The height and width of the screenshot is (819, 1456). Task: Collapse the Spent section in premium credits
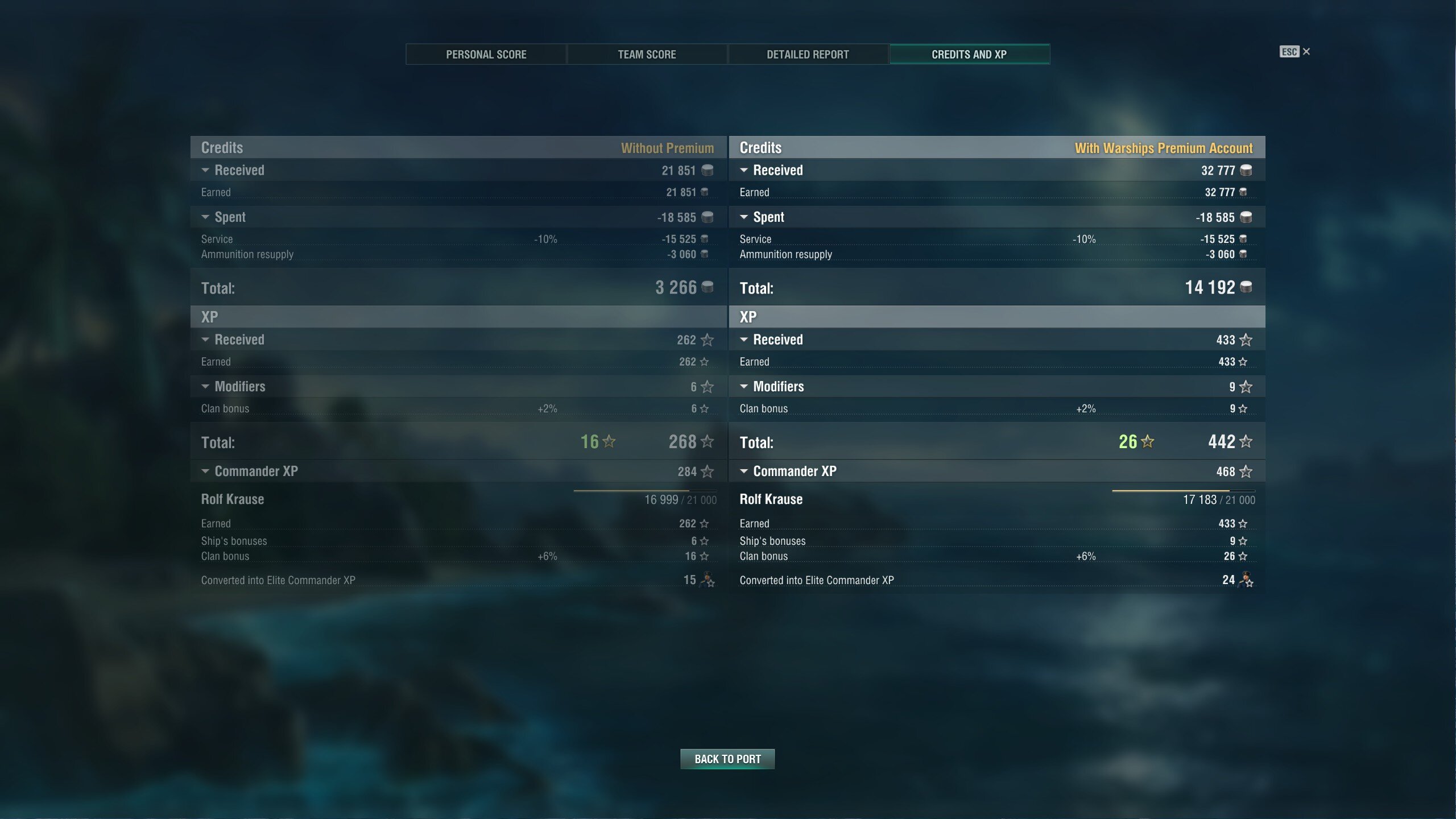tap(744, 217)
